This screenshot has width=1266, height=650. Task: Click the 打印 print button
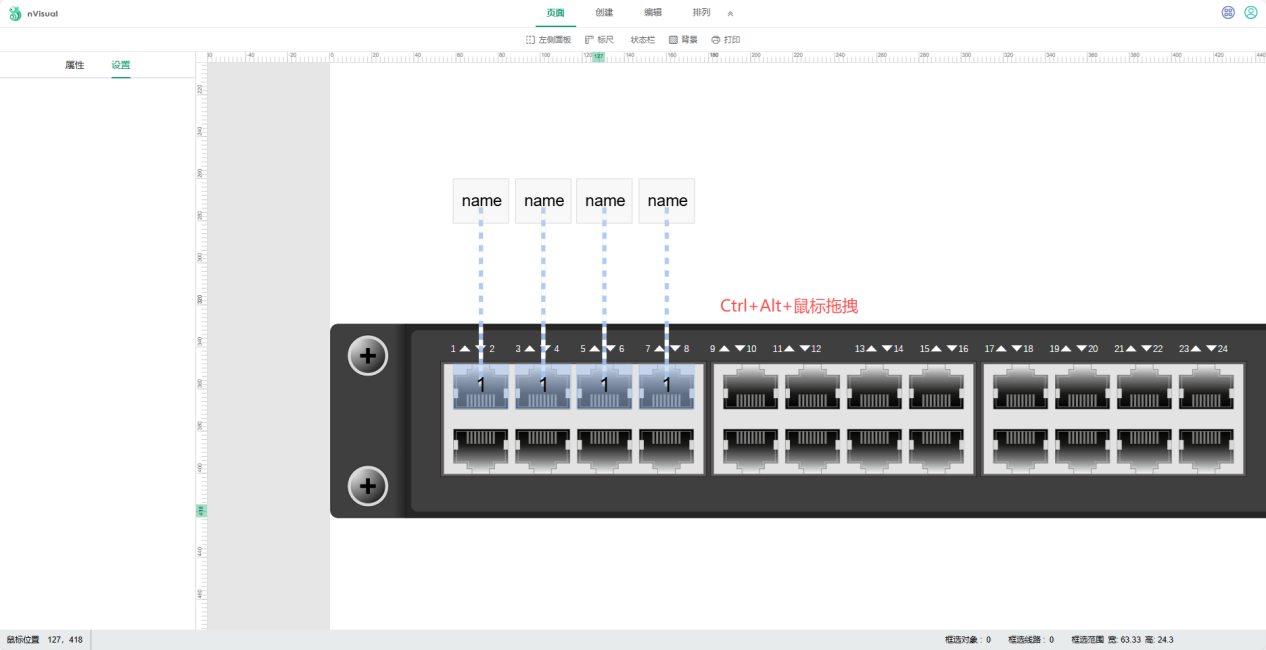726,40
